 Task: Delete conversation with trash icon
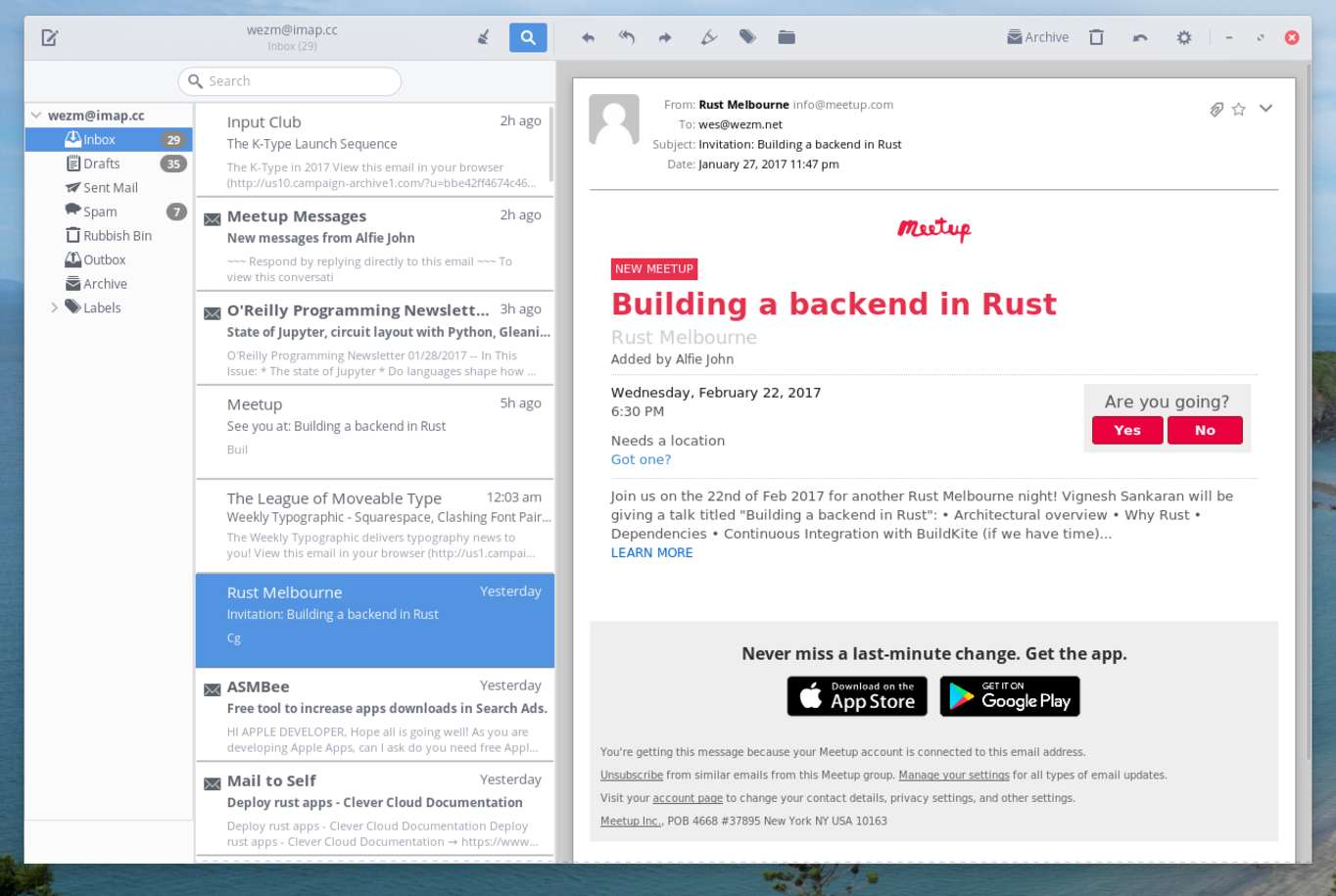[1096, 37]
